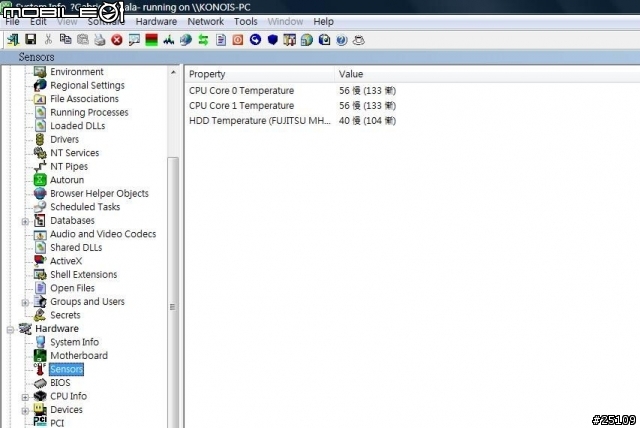Open the Edit menu
Viewport: 640px width, 428px height.
[38, 22]
